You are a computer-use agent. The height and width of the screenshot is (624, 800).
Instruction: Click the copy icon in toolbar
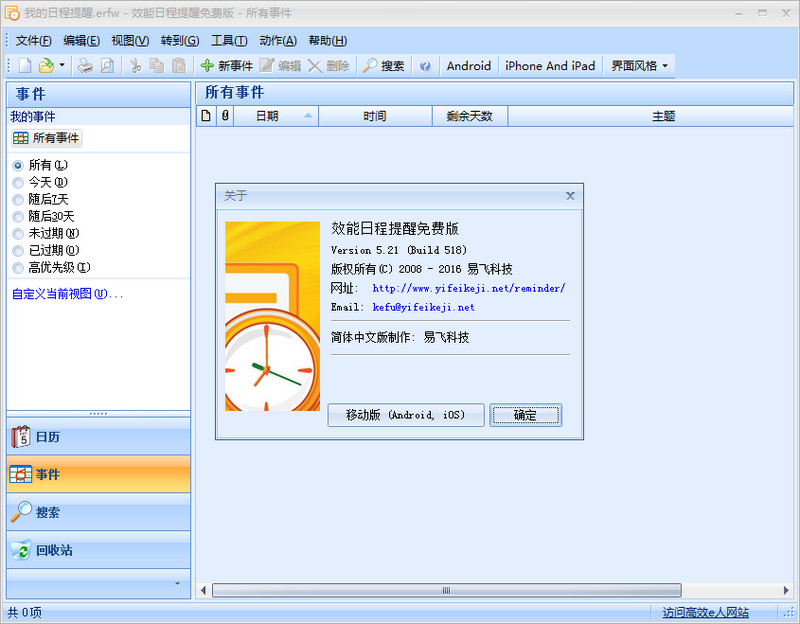157,66
